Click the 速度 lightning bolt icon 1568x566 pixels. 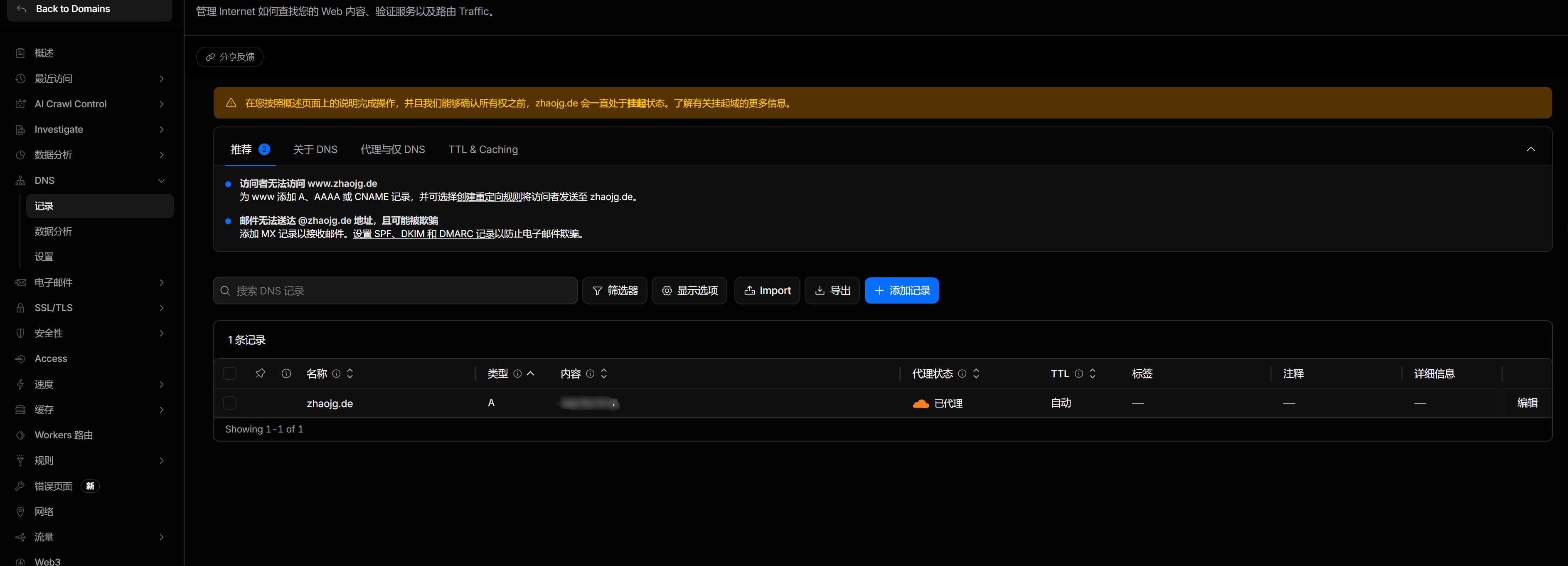[21, 384]
